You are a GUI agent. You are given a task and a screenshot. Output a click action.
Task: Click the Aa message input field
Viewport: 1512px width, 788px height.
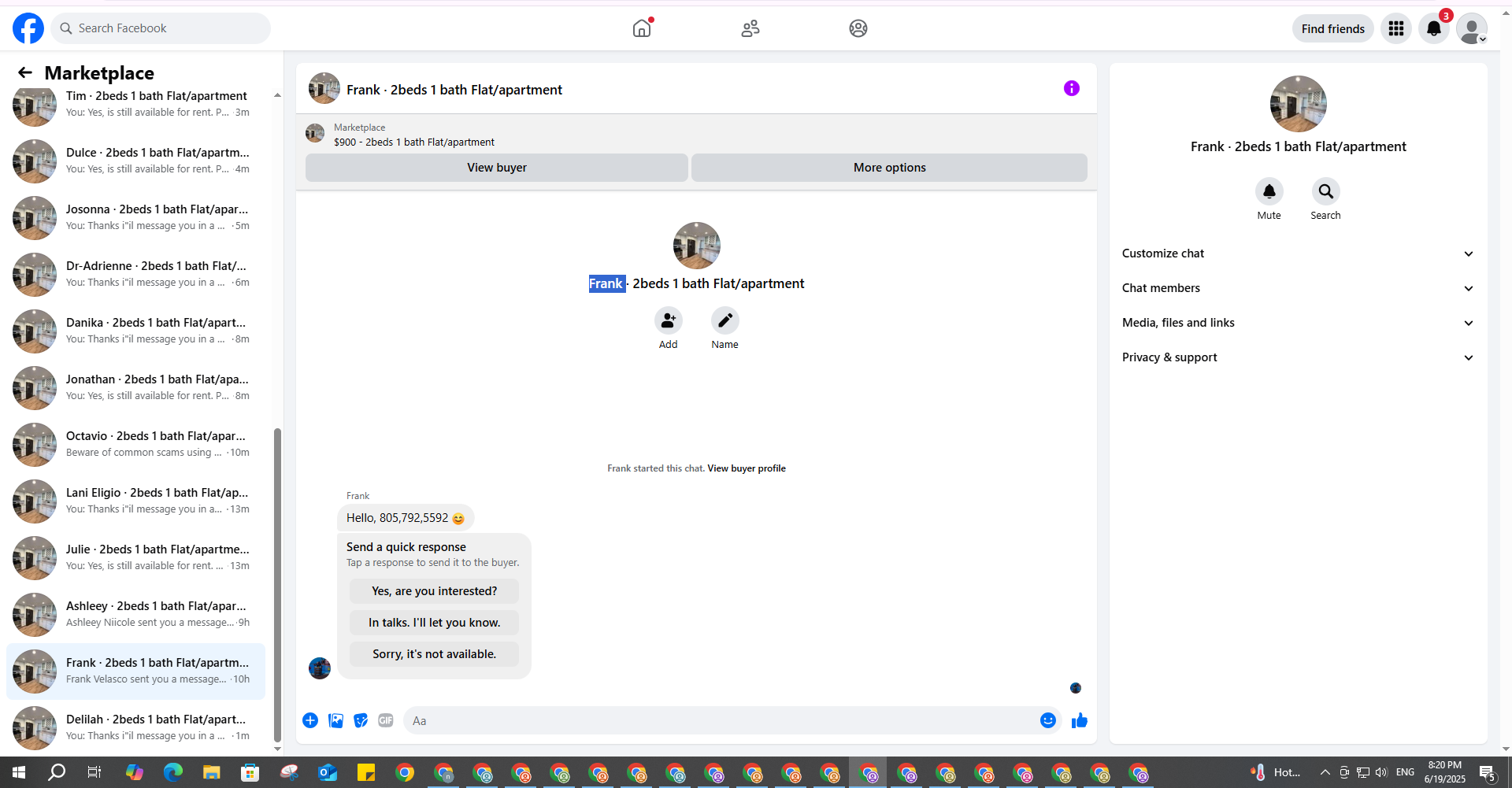click(x=721, y=720)
